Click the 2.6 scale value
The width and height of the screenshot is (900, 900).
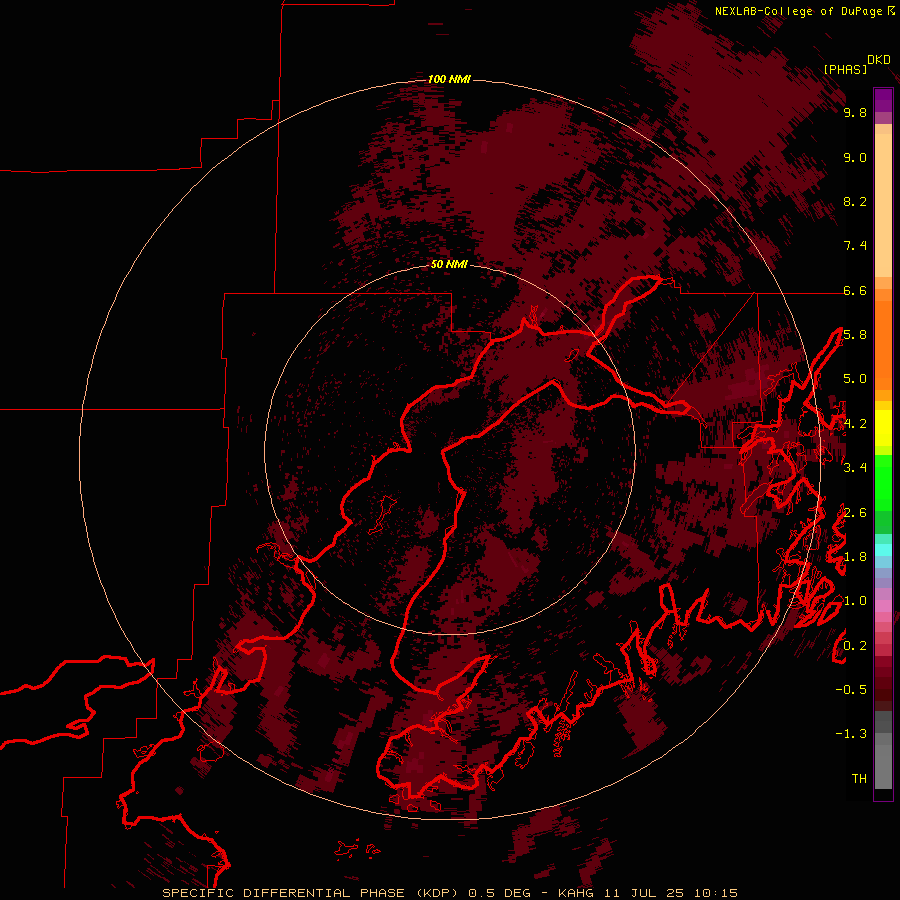pyautogui.click(x=855, y=513)
